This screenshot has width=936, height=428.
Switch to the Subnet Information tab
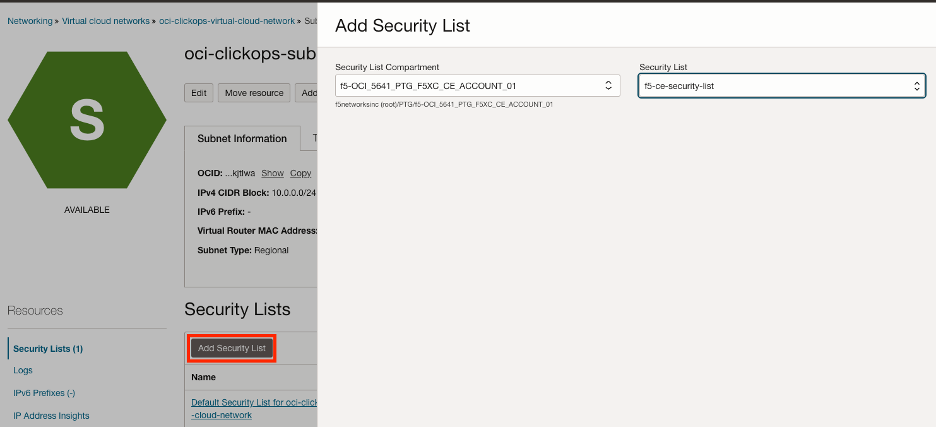point(242,139)
